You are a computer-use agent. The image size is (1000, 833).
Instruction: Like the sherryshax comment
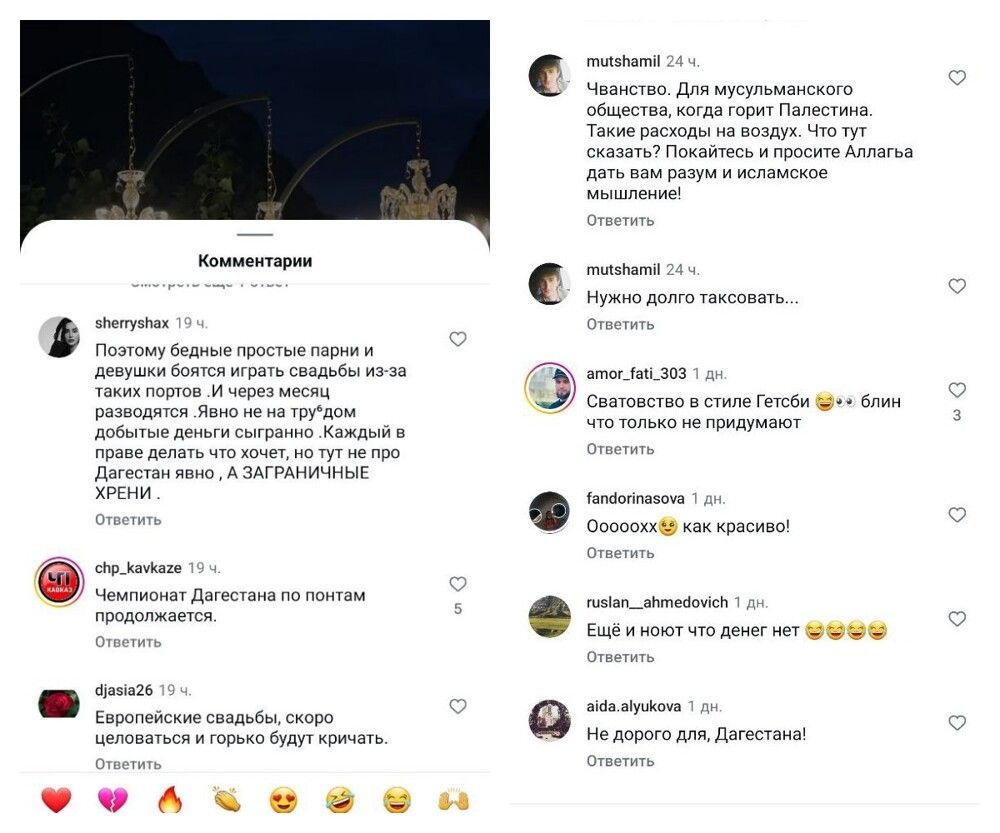pos(458,339)
